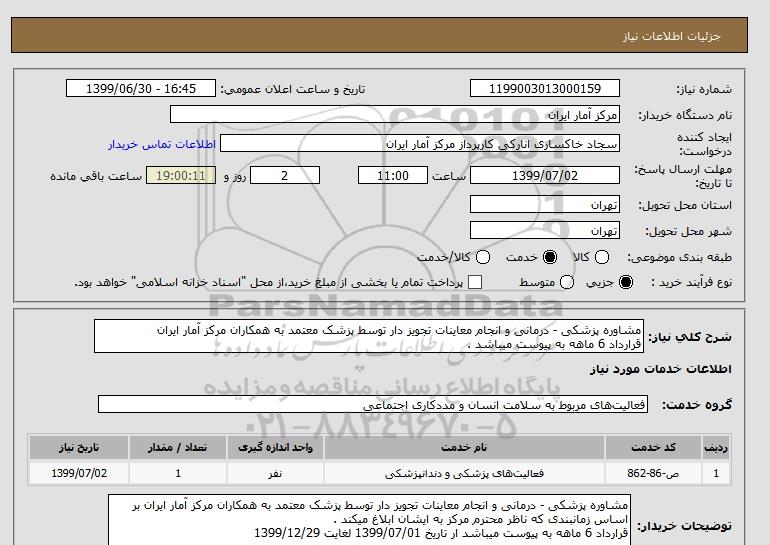Click the request creator field سجاد خاکساری

420,144
